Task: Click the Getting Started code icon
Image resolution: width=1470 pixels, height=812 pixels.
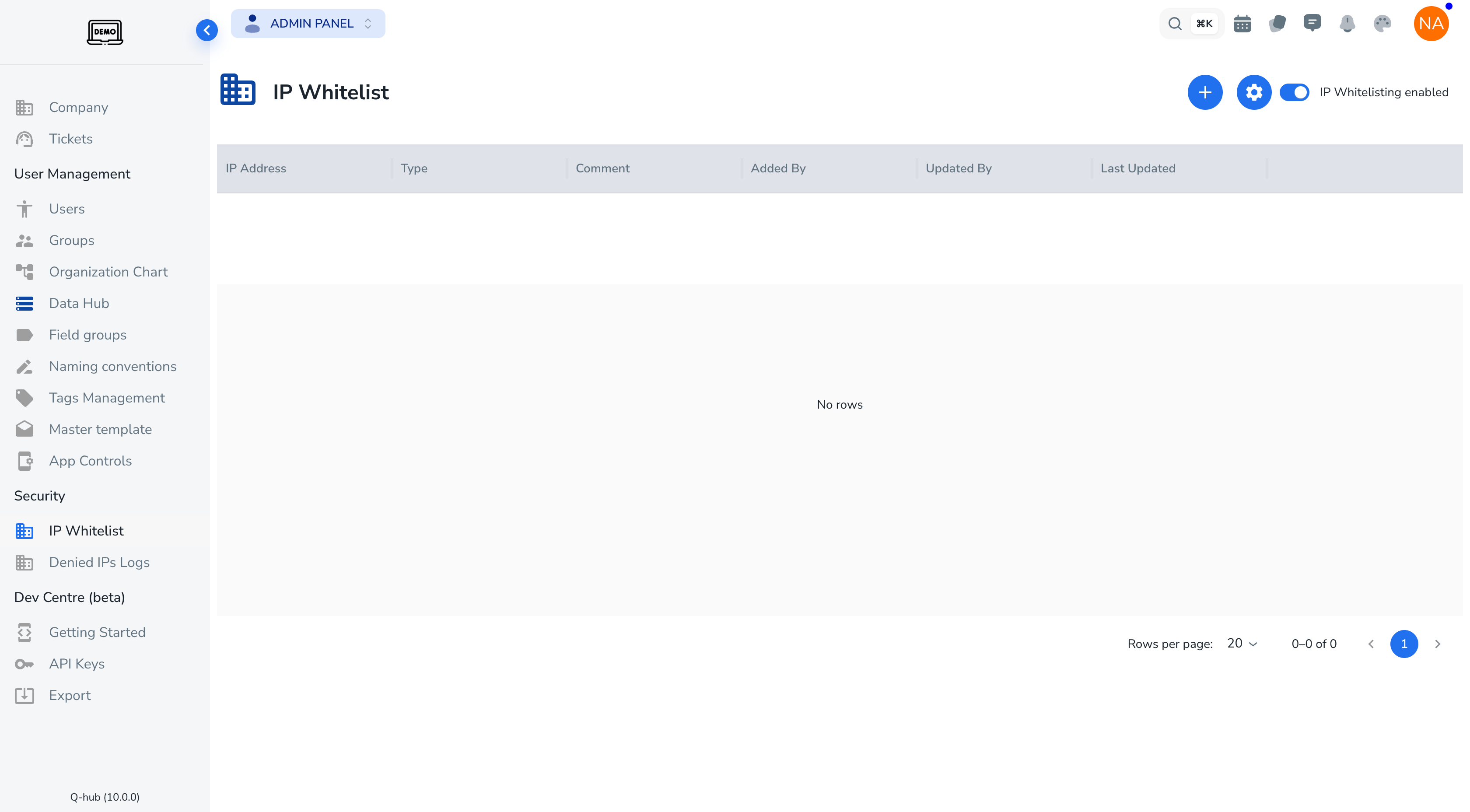Action: [24, 632]
